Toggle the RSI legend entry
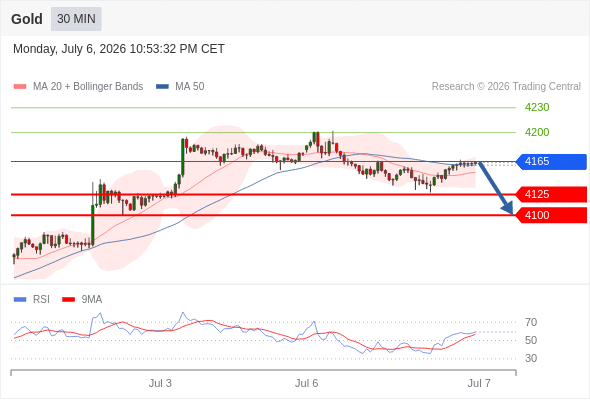This screenshot has width=590, height=400. pos(32,300)
